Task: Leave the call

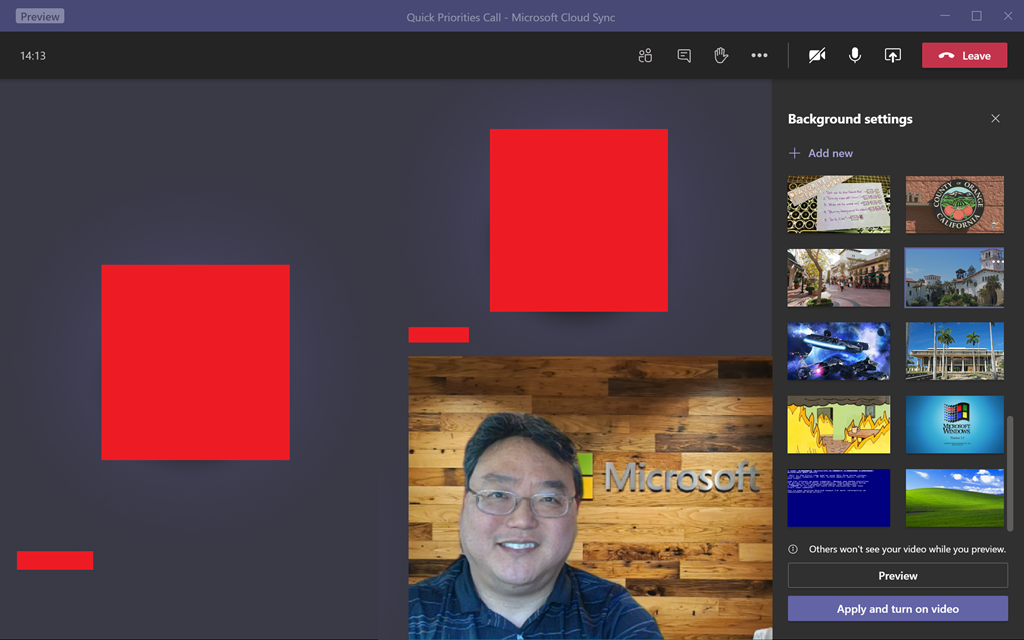Action: point(964,56)
